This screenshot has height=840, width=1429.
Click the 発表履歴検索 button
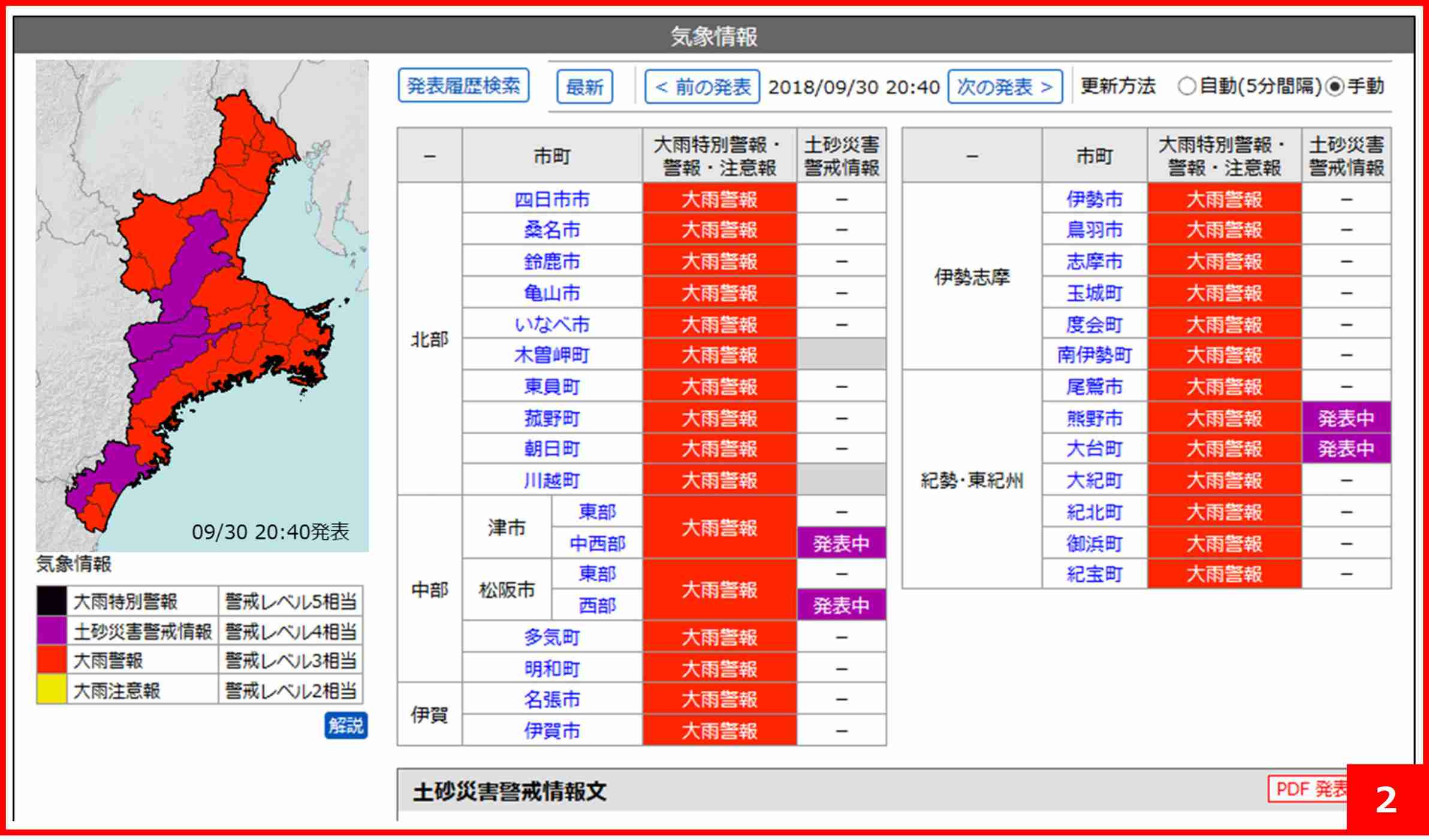(x=463, y=86)
